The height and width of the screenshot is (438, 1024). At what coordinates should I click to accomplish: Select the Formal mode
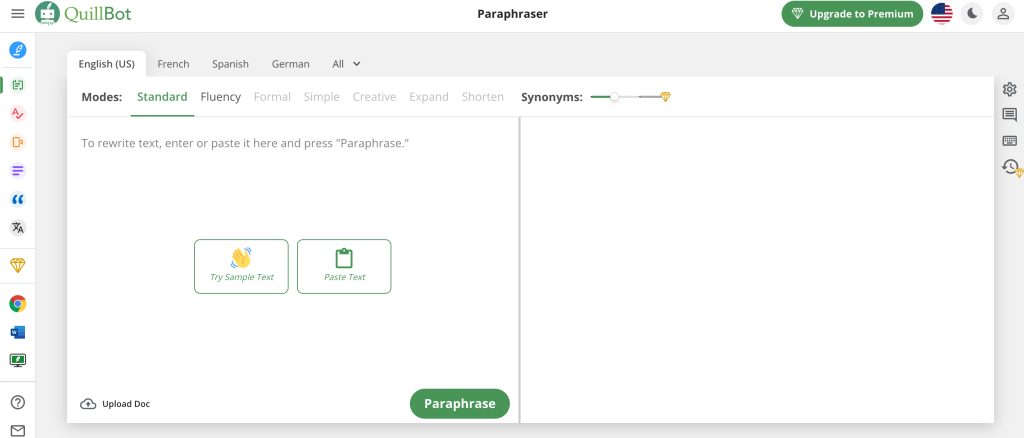[272, 97]
